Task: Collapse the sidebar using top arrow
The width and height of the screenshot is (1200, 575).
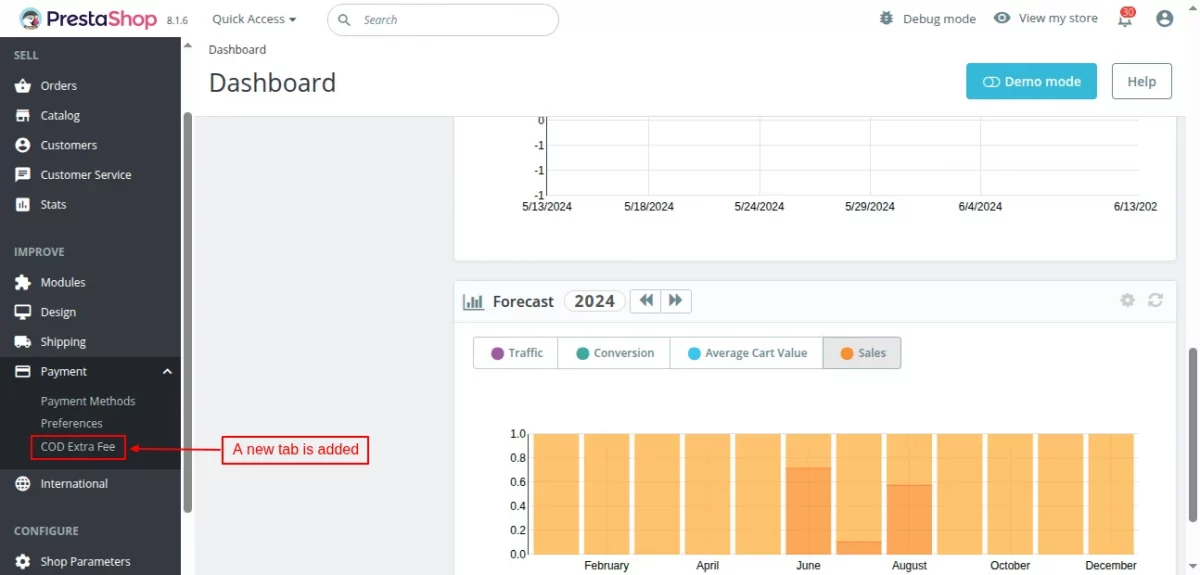Action: 187,44
